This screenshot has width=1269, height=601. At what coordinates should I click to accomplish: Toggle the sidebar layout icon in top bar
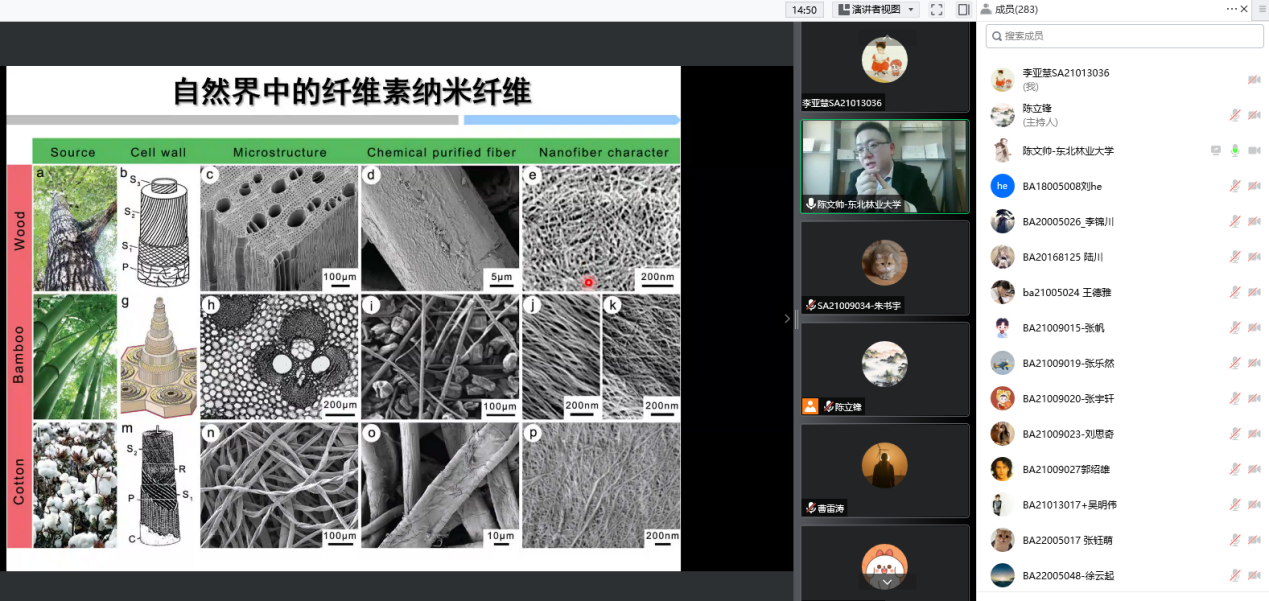pos(963,10)
